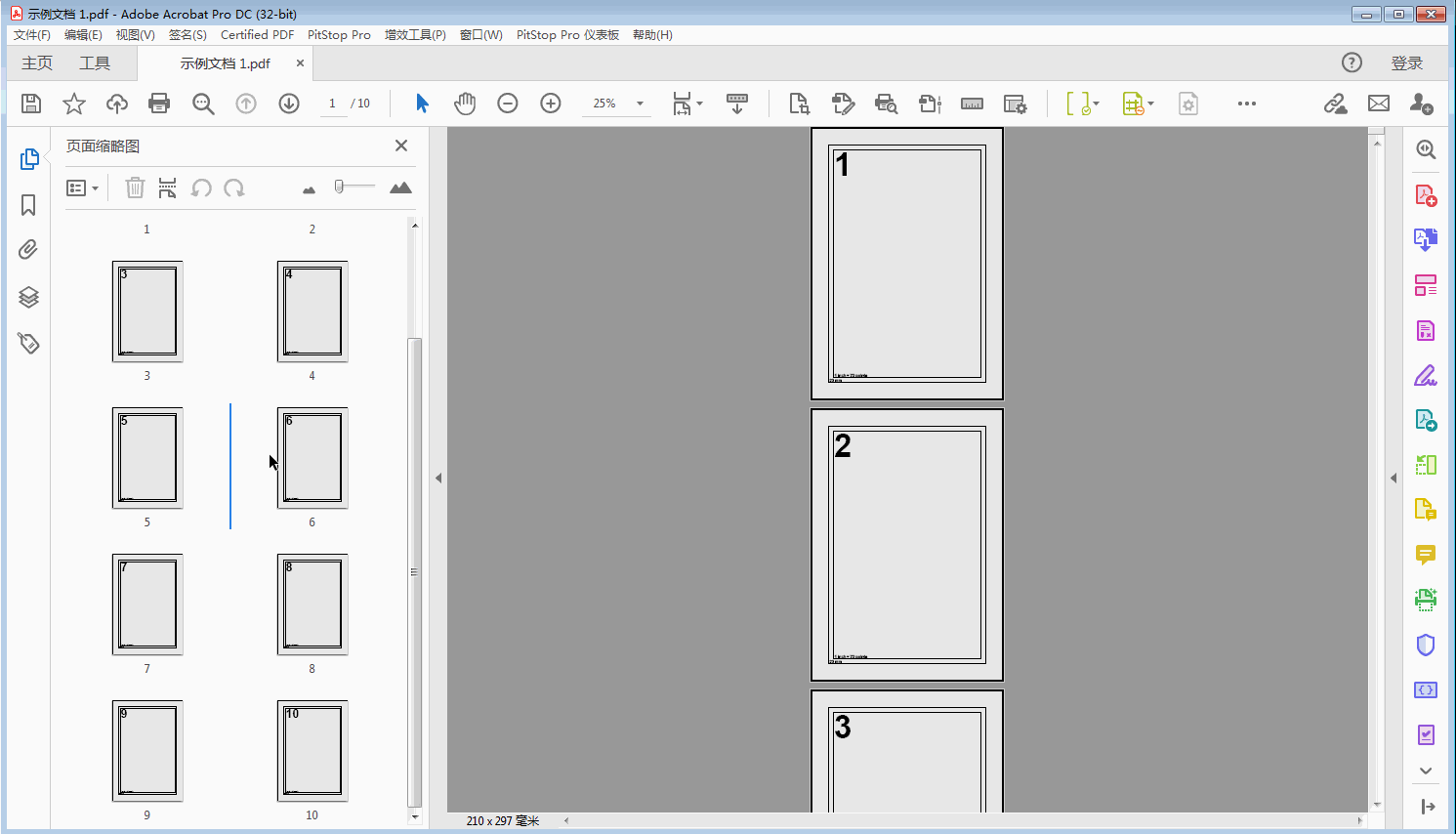Click the current page number field
1456x834 pixels.
coord(333,104)
